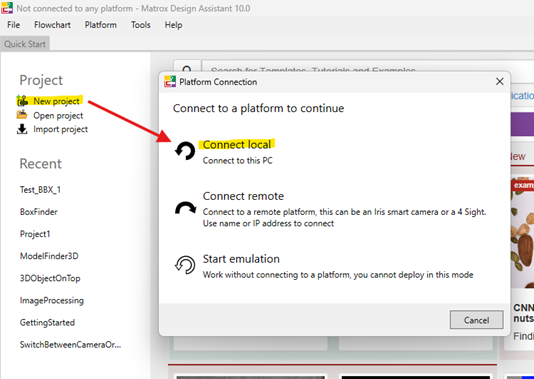Click the search magnifier icon
534x379 pixels.
tap(187, 66)
